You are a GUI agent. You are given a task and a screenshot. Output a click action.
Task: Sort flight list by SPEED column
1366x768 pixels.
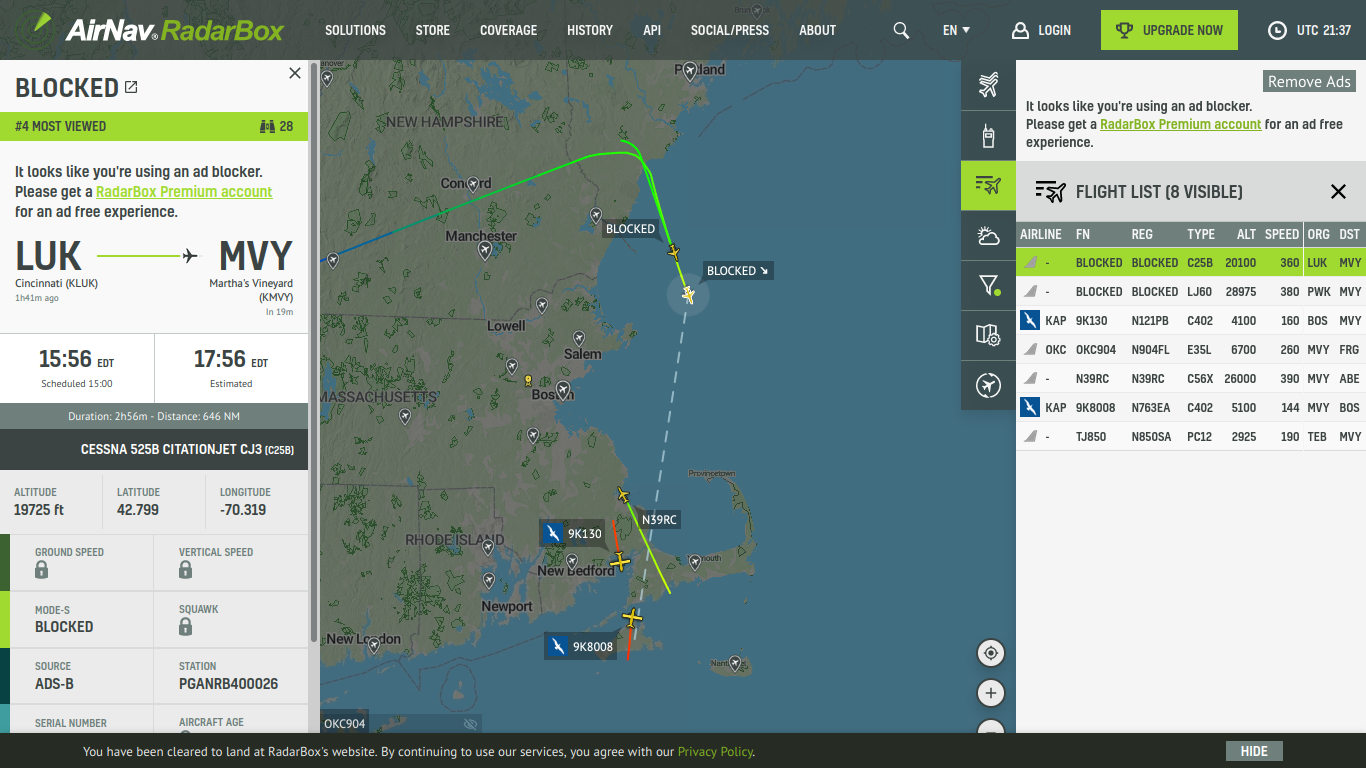click(x=1282, y=234)
